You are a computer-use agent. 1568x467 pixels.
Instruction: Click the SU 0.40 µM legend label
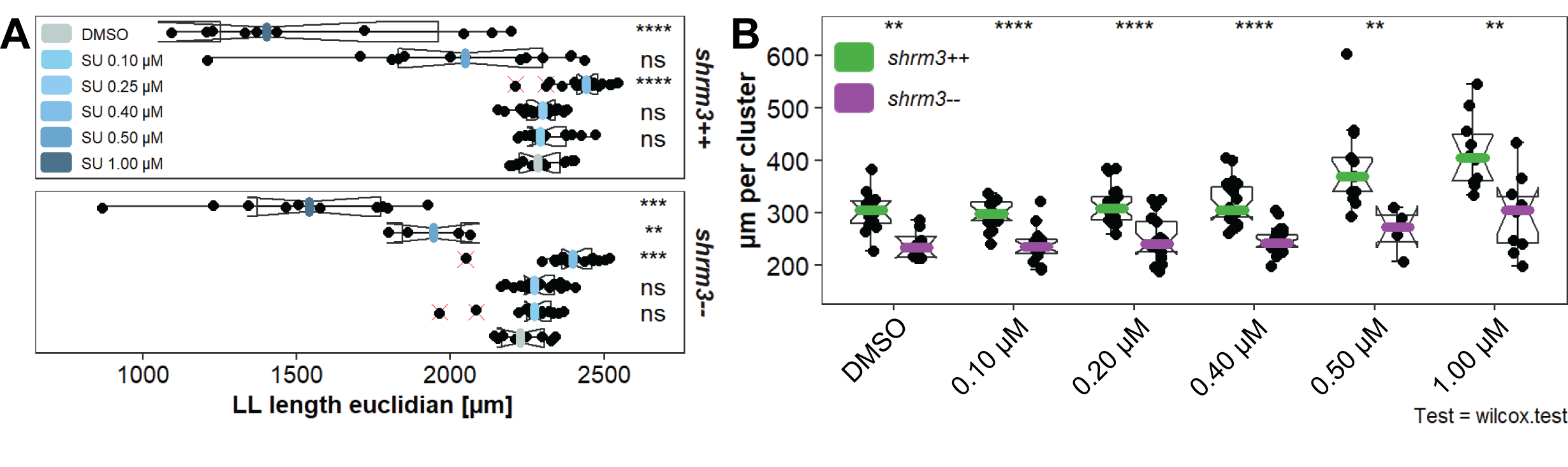click(122, 112)
